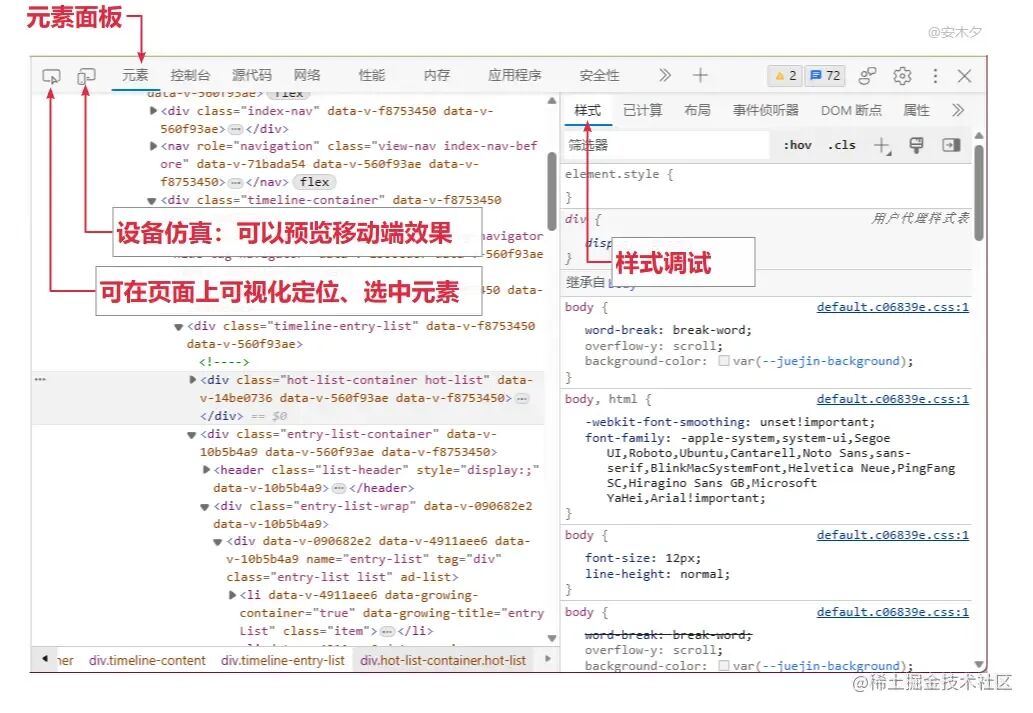Click background-color swatch in first body rule
This screenshot has width=1033, height=713.
tap(724, 361)
